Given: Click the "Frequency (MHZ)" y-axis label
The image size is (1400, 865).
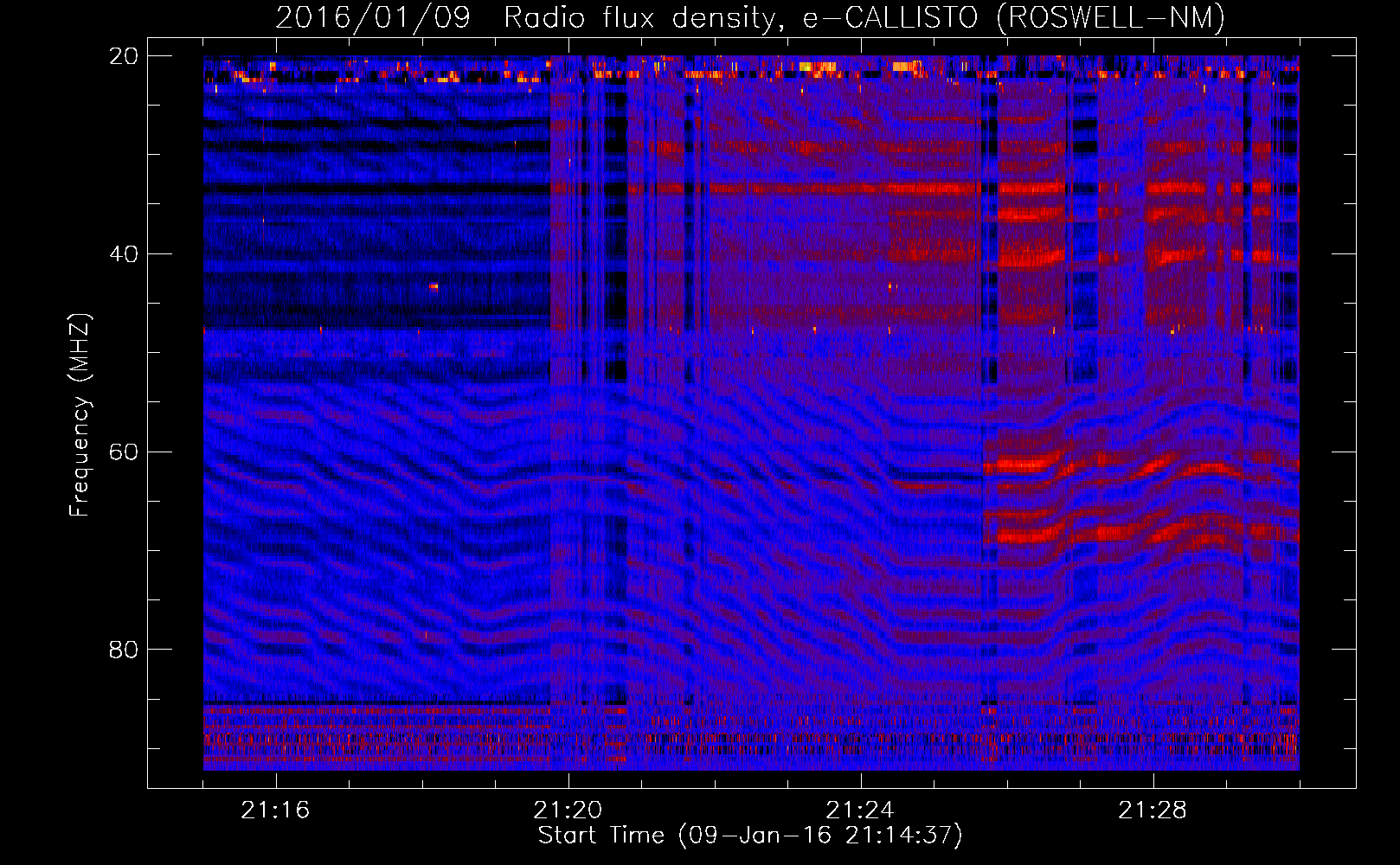Looking at the screenshot, I should [80, 414].
